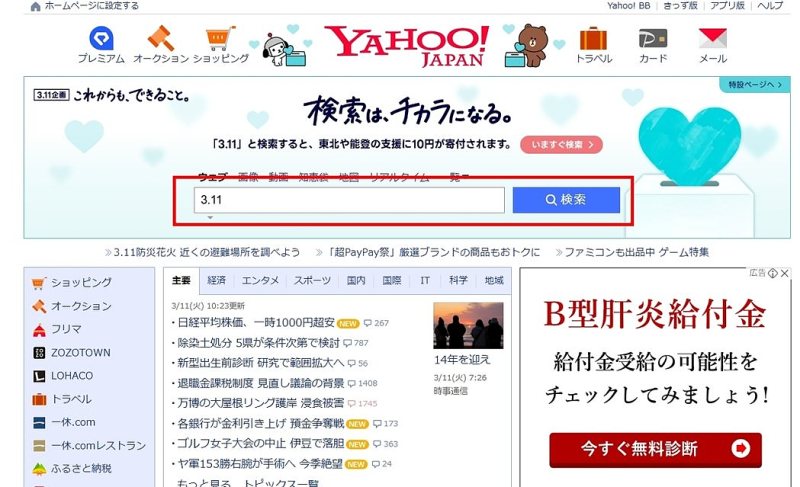Open ファミコンも出品中 ゲーム特集 link
Screen dimensions: 800x487
pos(636,252)
